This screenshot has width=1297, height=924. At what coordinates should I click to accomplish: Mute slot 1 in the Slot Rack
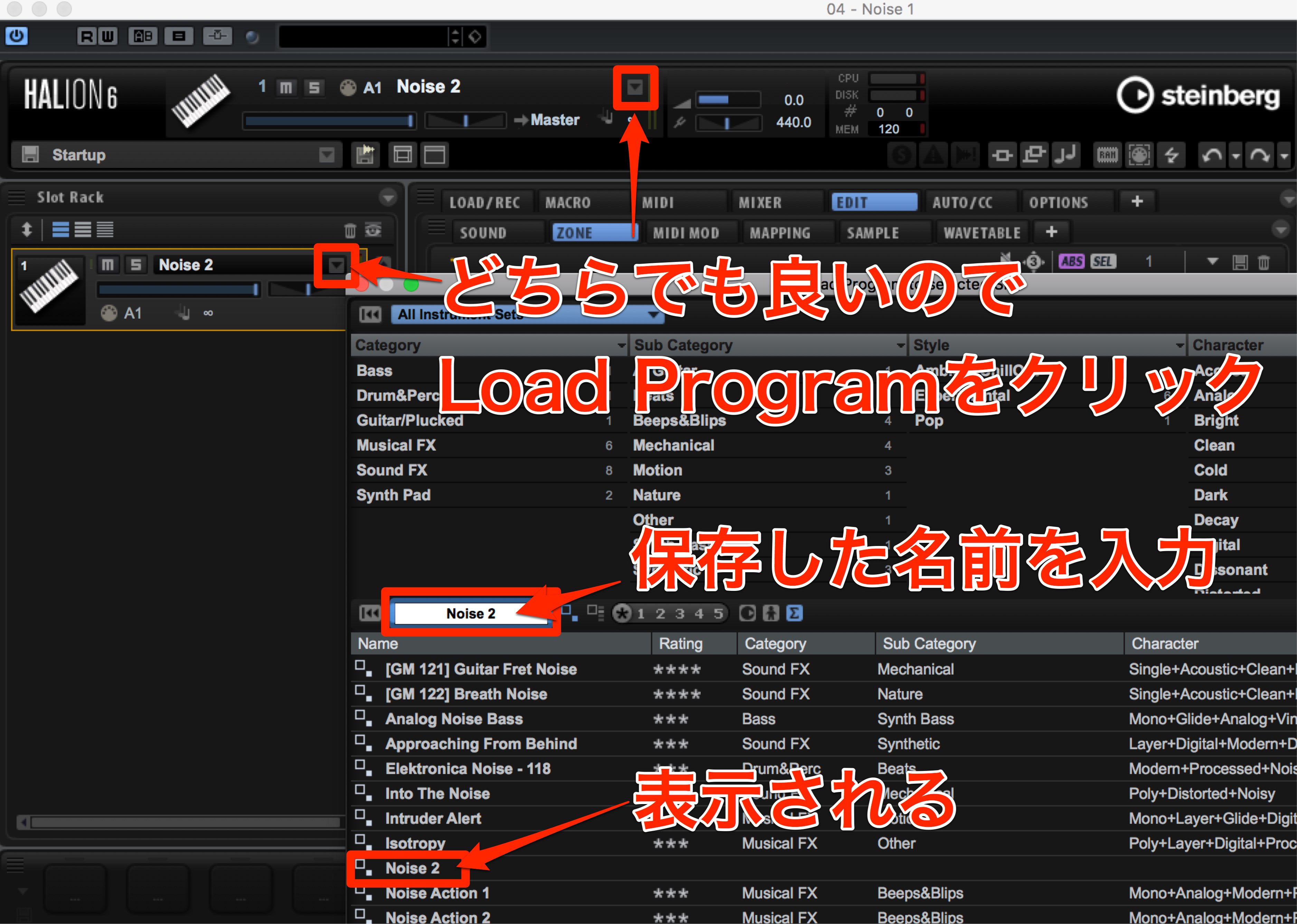(107, 265)
